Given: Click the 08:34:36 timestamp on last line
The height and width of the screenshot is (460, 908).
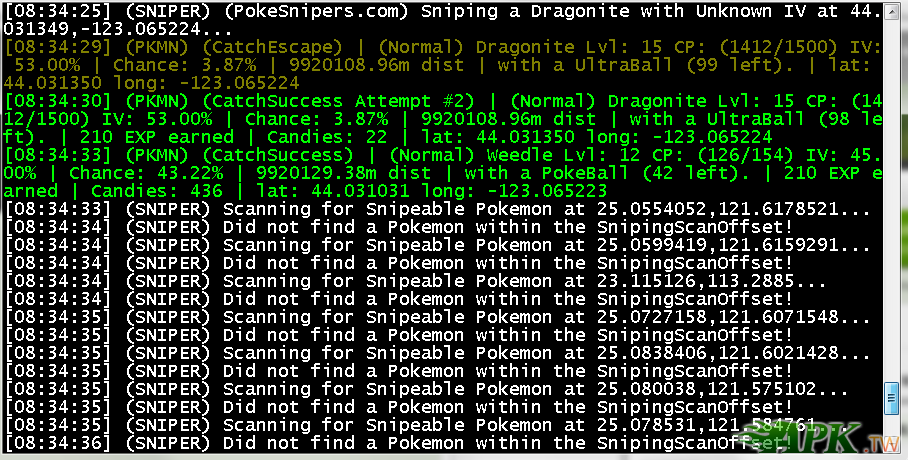Looking at the screenshot, I should [57, 444].
